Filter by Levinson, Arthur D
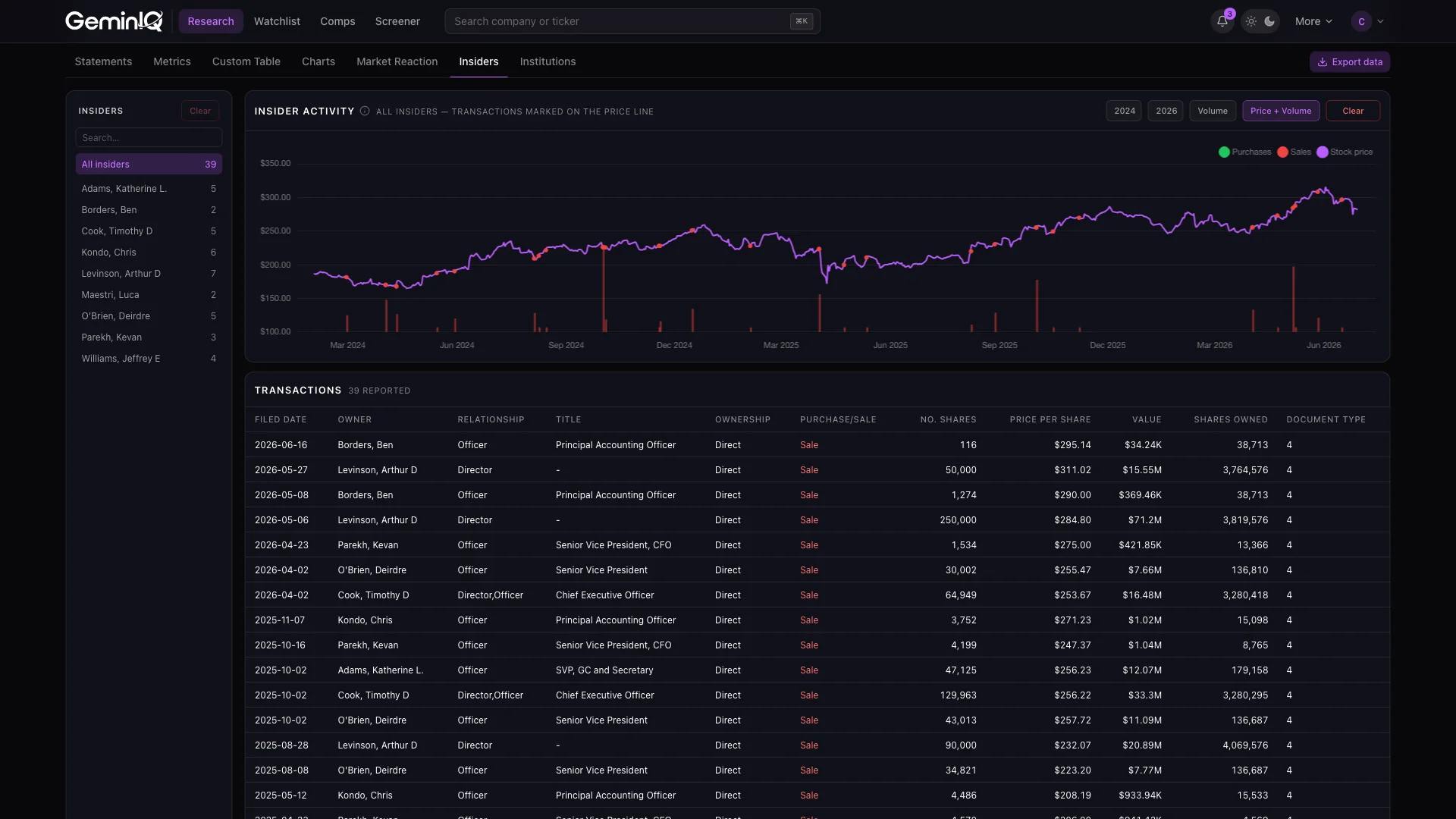 (149, 274)
